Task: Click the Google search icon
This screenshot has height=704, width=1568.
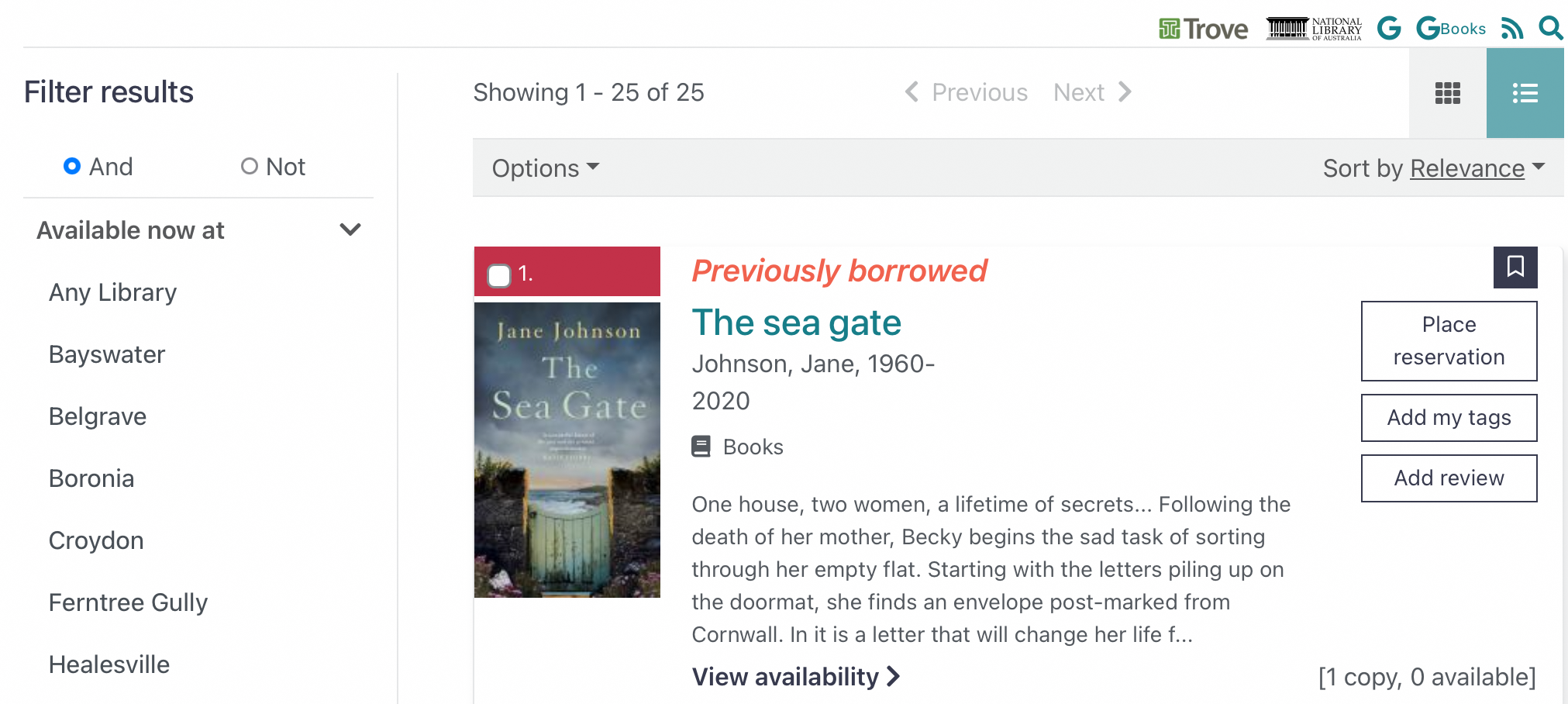Action: (x=1389, y=29)
